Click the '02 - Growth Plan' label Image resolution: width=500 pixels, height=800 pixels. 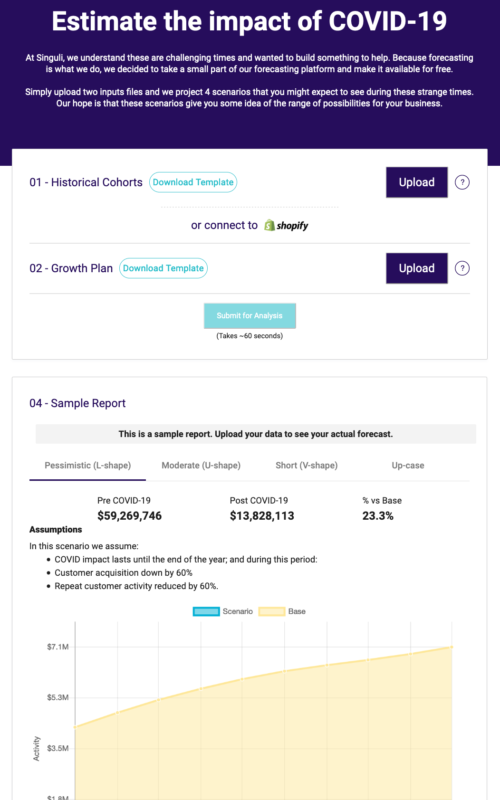[71, 268]
